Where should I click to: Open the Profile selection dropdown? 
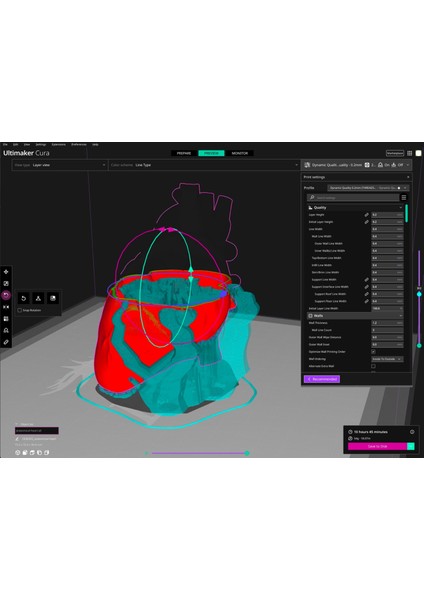tap(368, 188)
